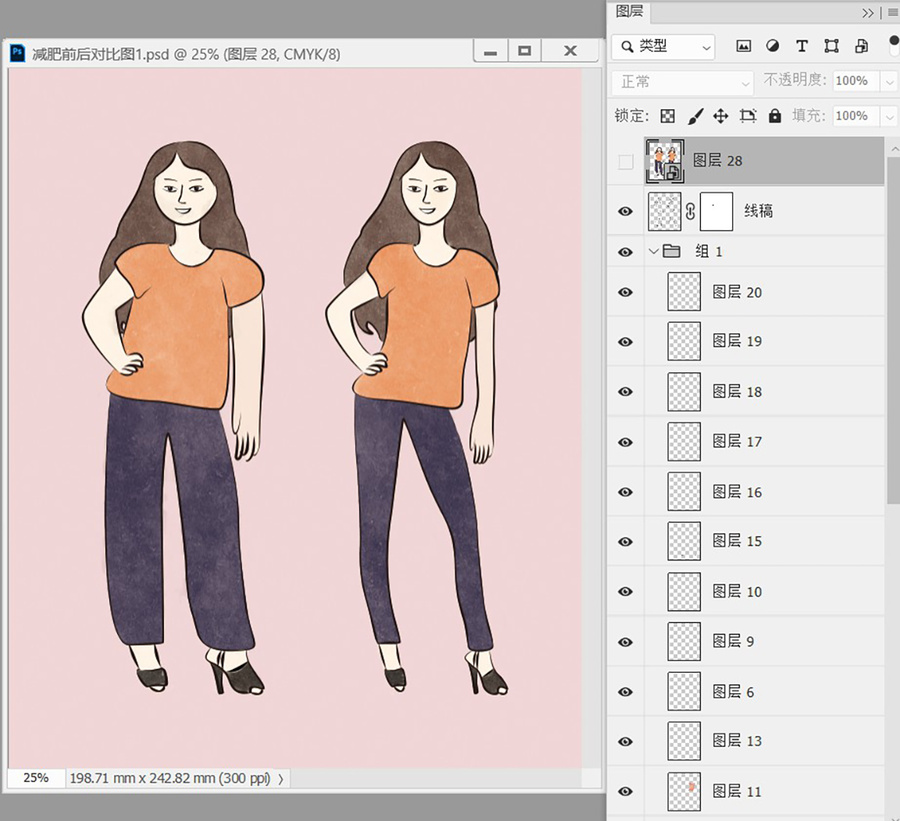Viewport: 900px width, 821px height.
Task: Hide the 组 1 group
Action: coord(626,251)
